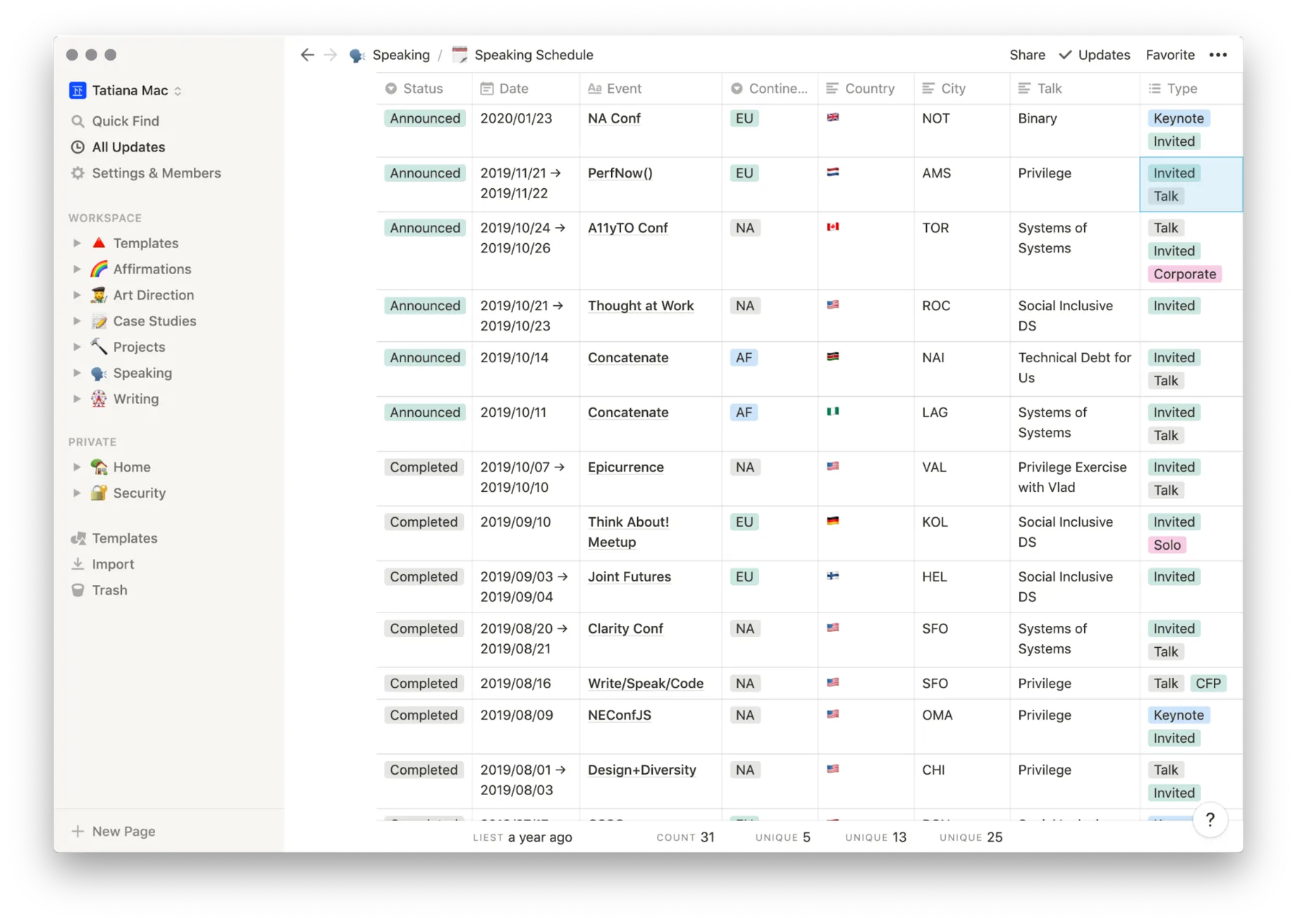Expand the Templates workspace page
The height and width of the screenshot is (924, 1297).
pyautogui.click(x=77, y=243)
